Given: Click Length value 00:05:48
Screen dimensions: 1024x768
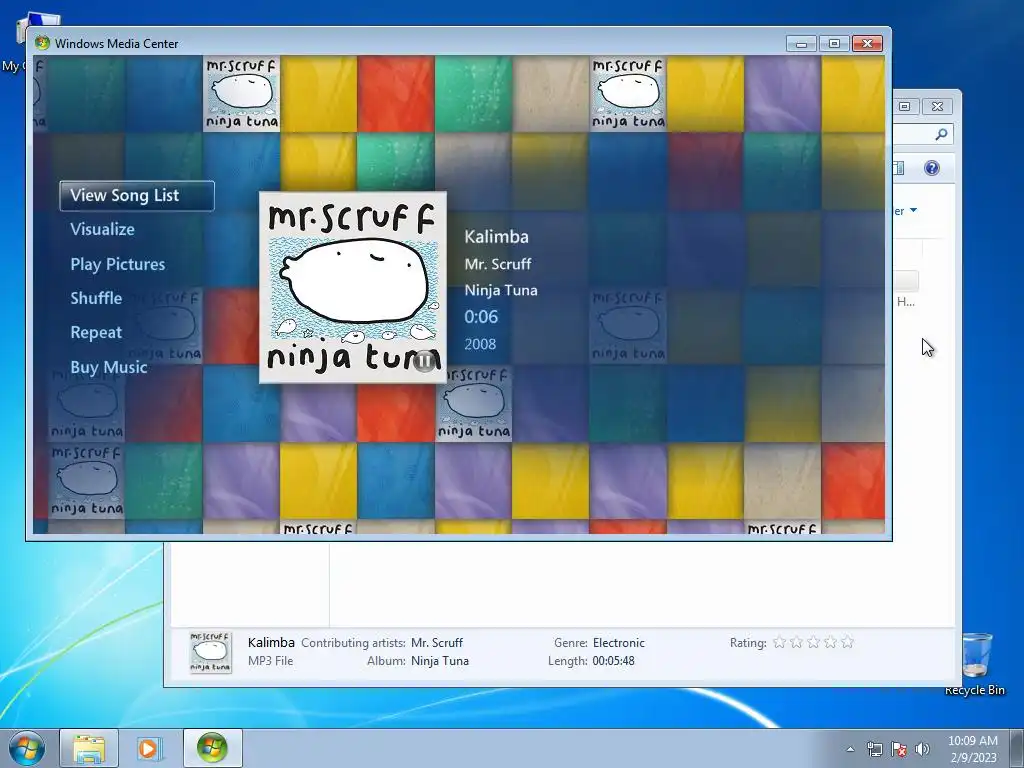Looking at the screenshot, I should pyautogui.click(x=613, y=661).
